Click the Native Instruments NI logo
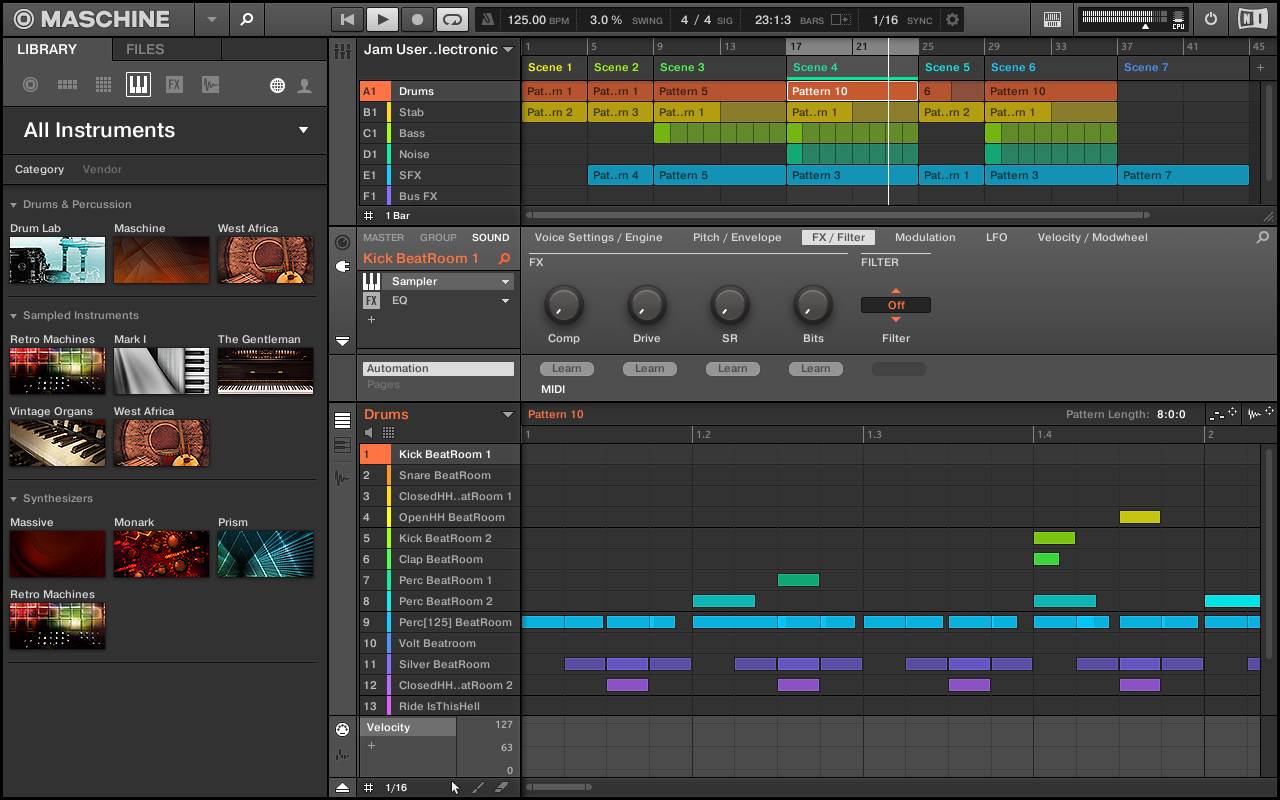 [1251, 18]
